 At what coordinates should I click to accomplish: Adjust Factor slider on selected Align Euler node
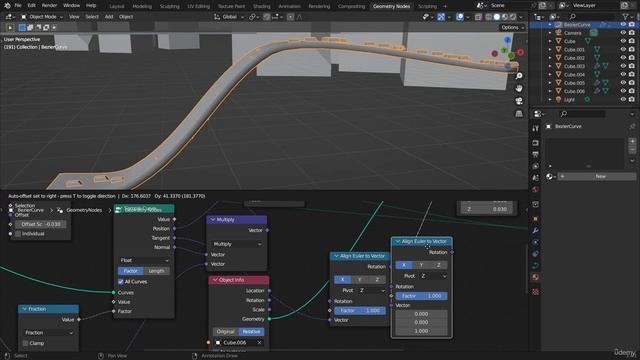tap(421, 296)
